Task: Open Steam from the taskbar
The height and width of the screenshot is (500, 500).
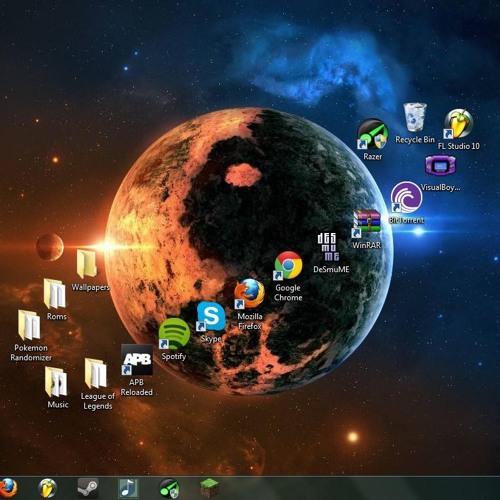Action: [x=88, y=488]
